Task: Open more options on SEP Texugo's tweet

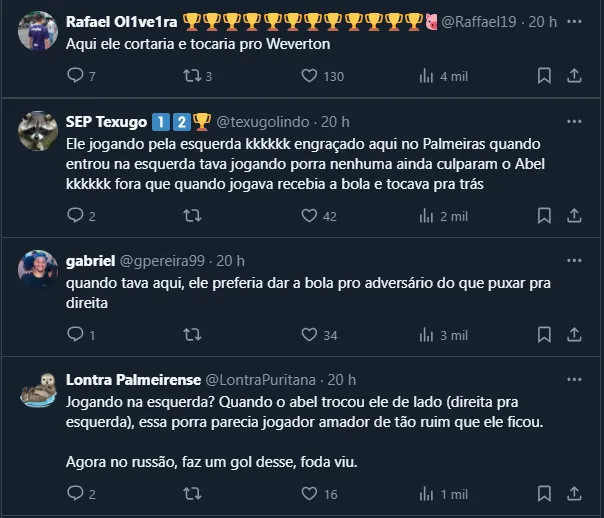Action: point(574,122)
